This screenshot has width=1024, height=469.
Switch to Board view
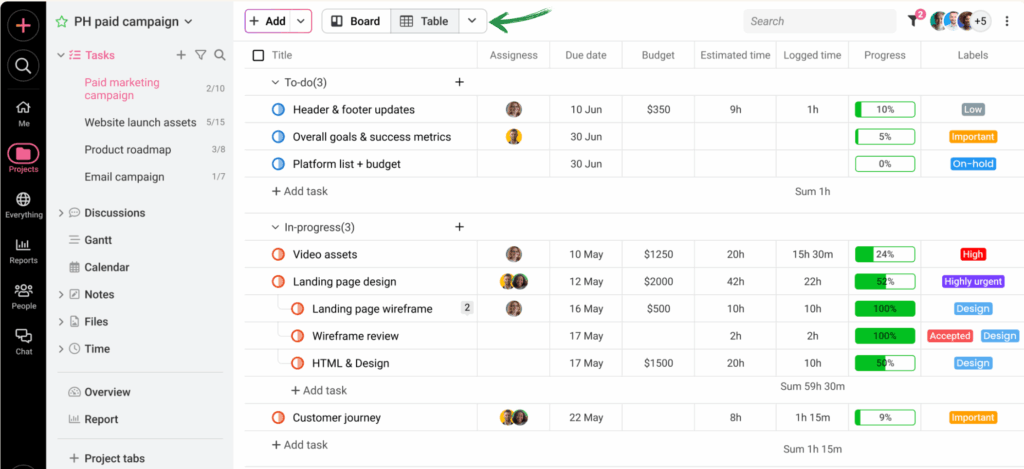356,21
